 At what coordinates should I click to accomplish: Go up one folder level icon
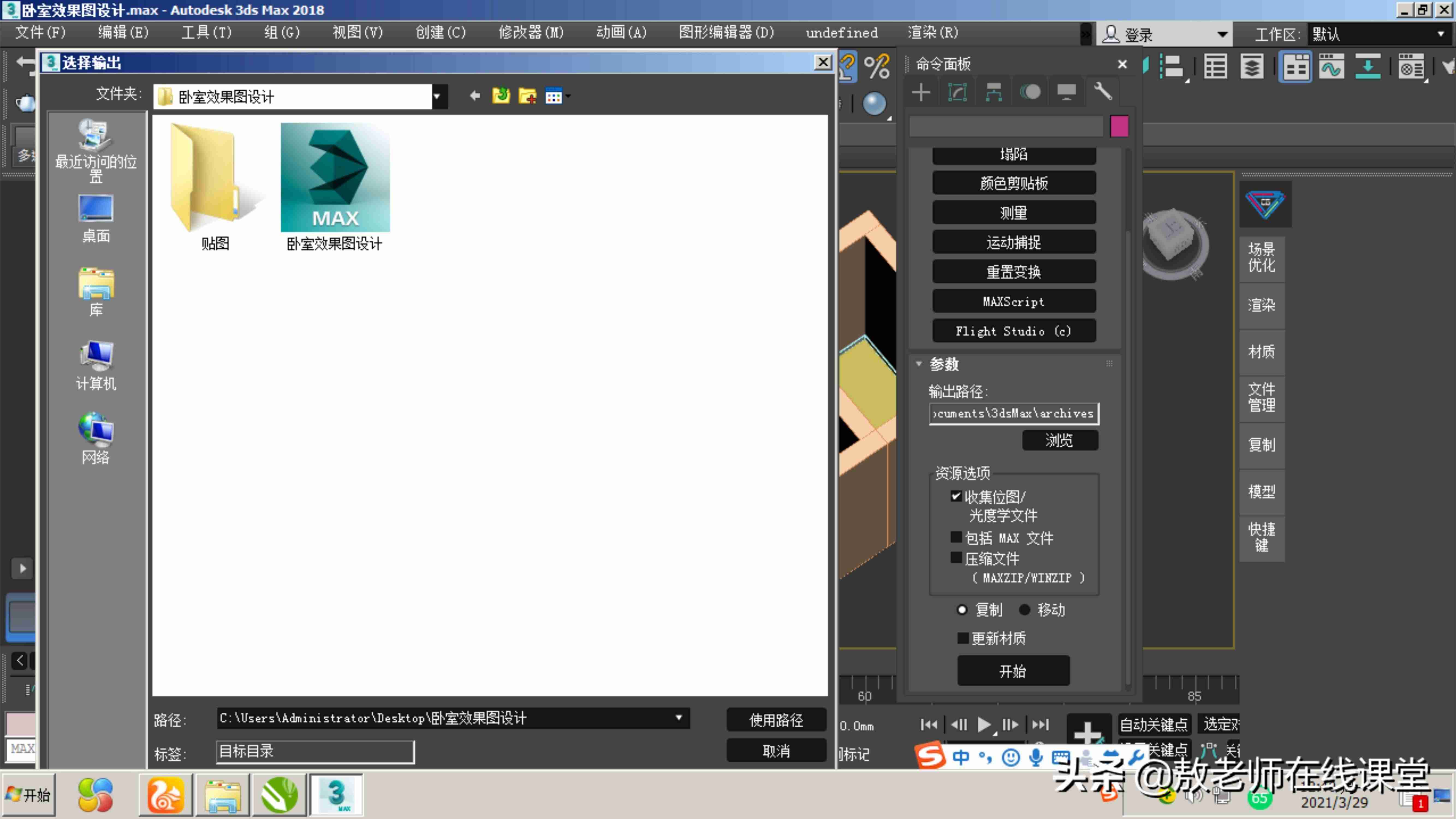pyautogui.click(x=501, y=96)
